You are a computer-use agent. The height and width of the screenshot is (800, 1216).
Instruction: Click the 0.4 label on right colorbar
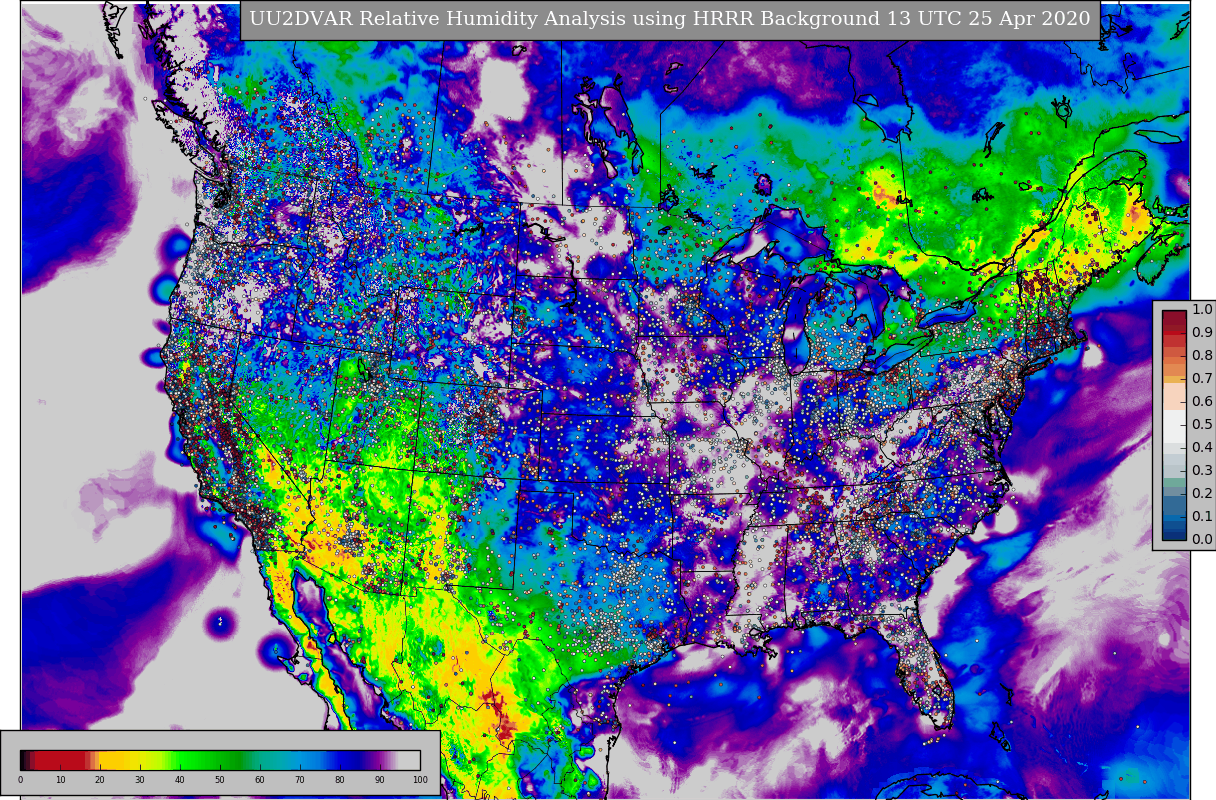click(x=1202, y=448)
